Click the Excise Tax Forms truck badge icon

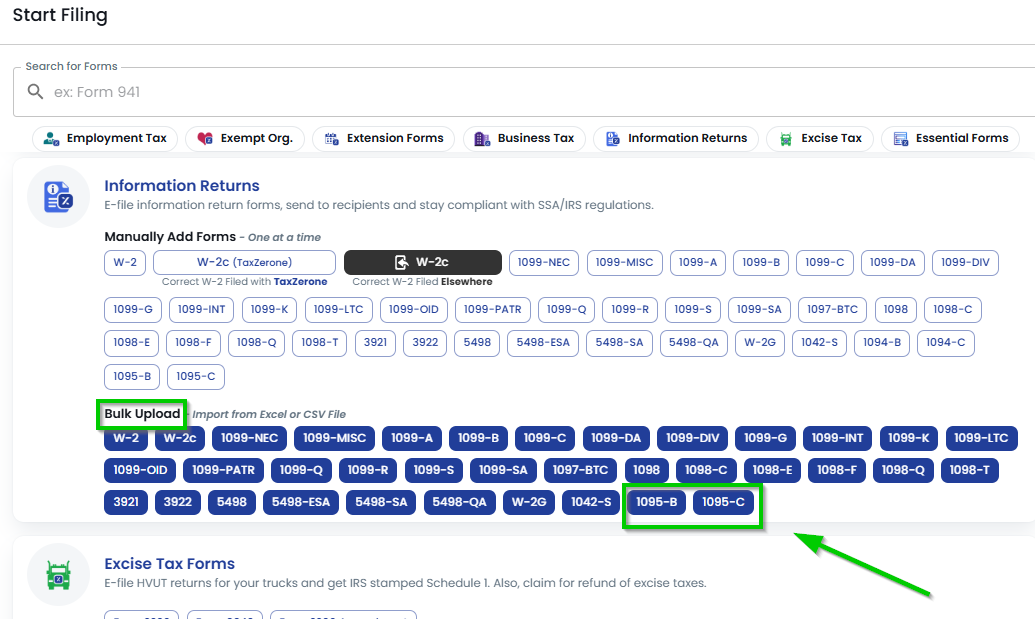(58, 575)
